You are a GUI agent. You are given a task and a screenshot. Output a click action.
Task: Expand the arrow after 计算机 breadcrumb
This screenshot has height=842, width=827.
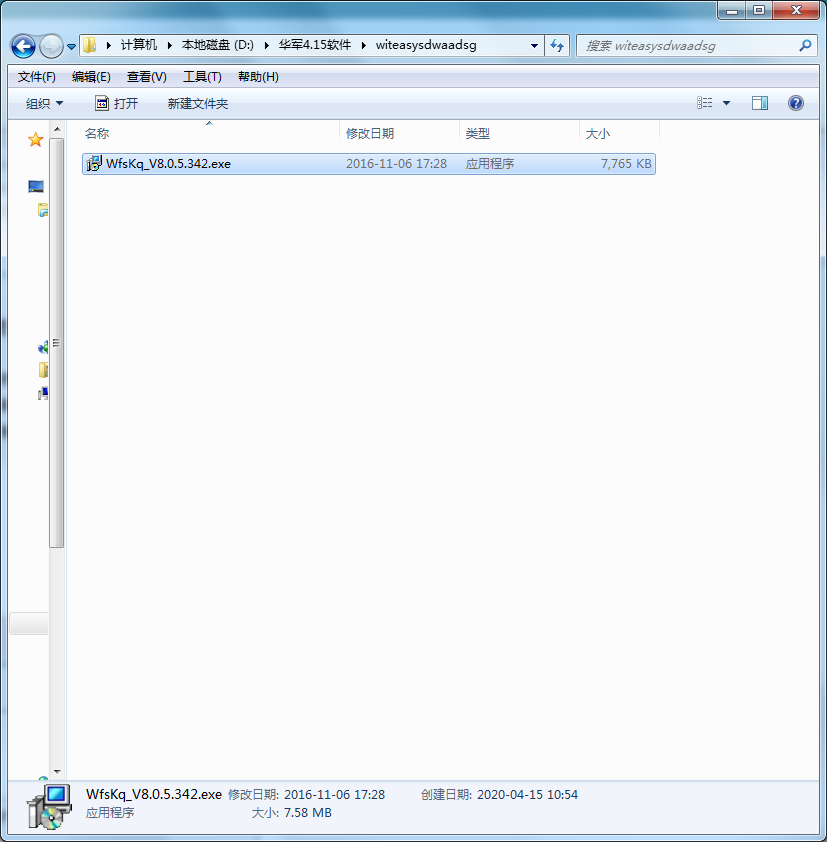(170, 45)
